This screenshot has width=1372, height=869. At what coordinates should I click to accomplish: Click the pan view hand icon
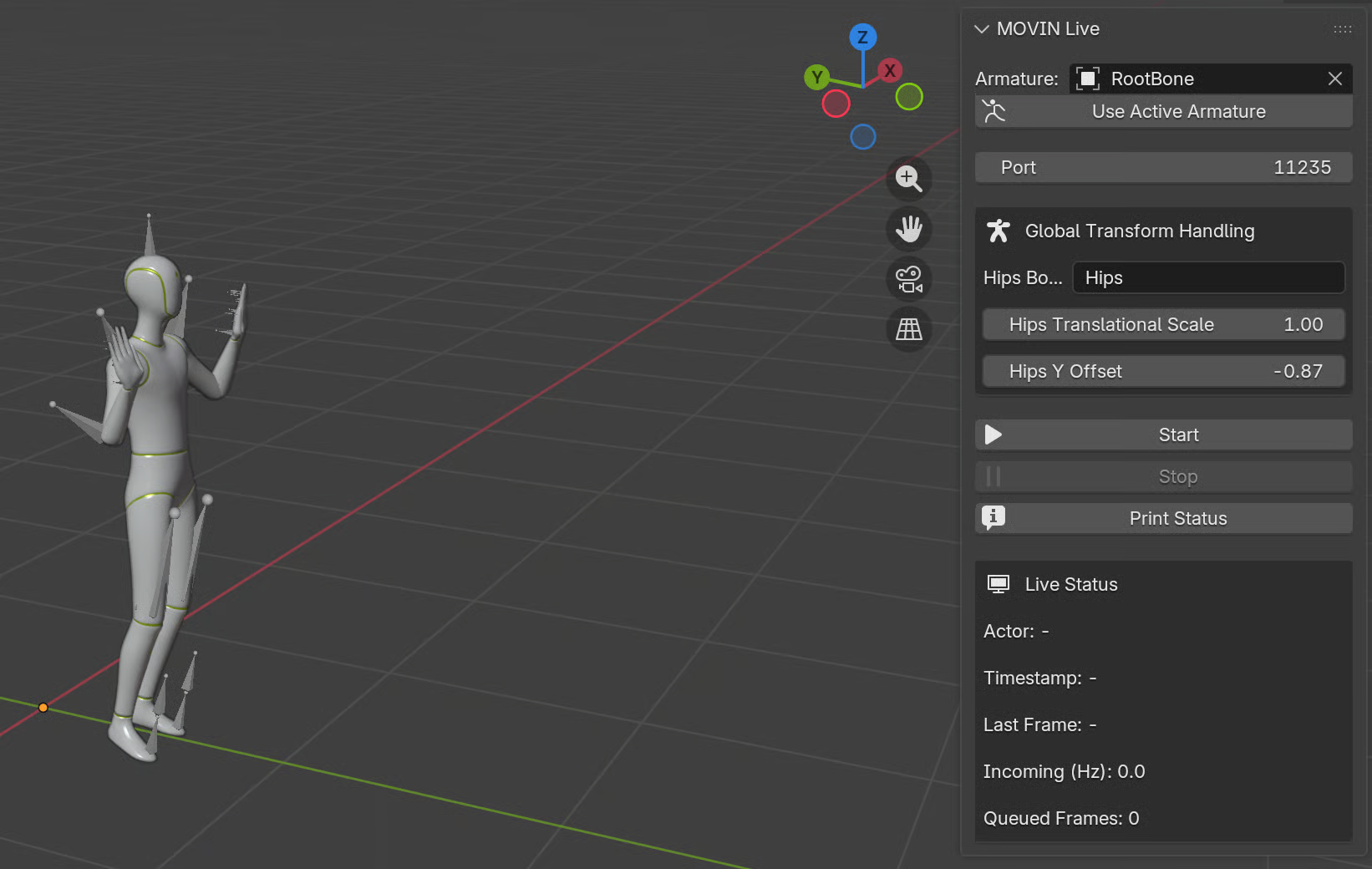click(x=908, y=229)
